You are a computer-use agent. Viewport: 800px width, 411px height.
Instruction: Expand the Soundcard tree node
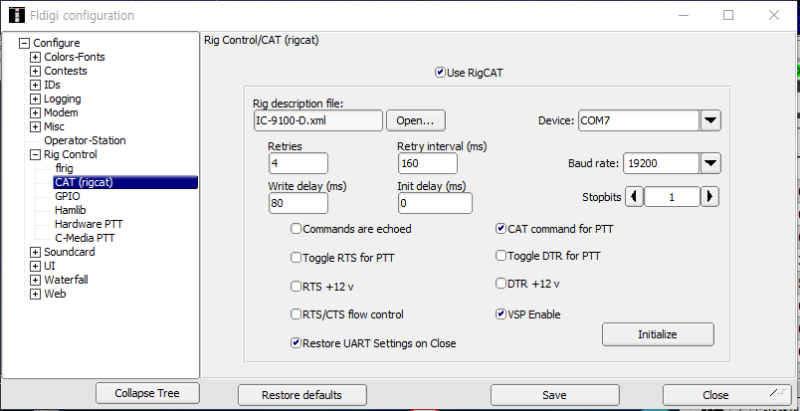click(x=35, y=252)
